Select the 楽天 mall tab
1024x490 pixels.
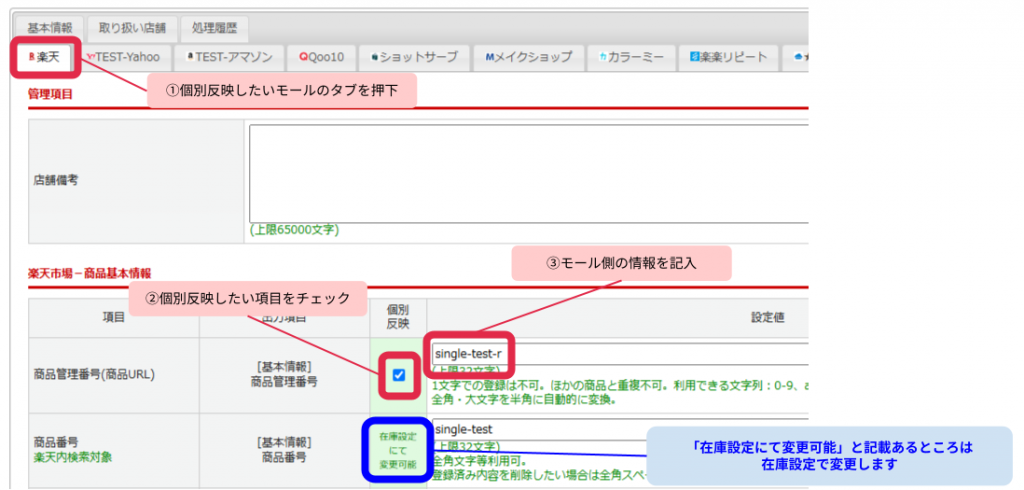click(x=45, y=57)
